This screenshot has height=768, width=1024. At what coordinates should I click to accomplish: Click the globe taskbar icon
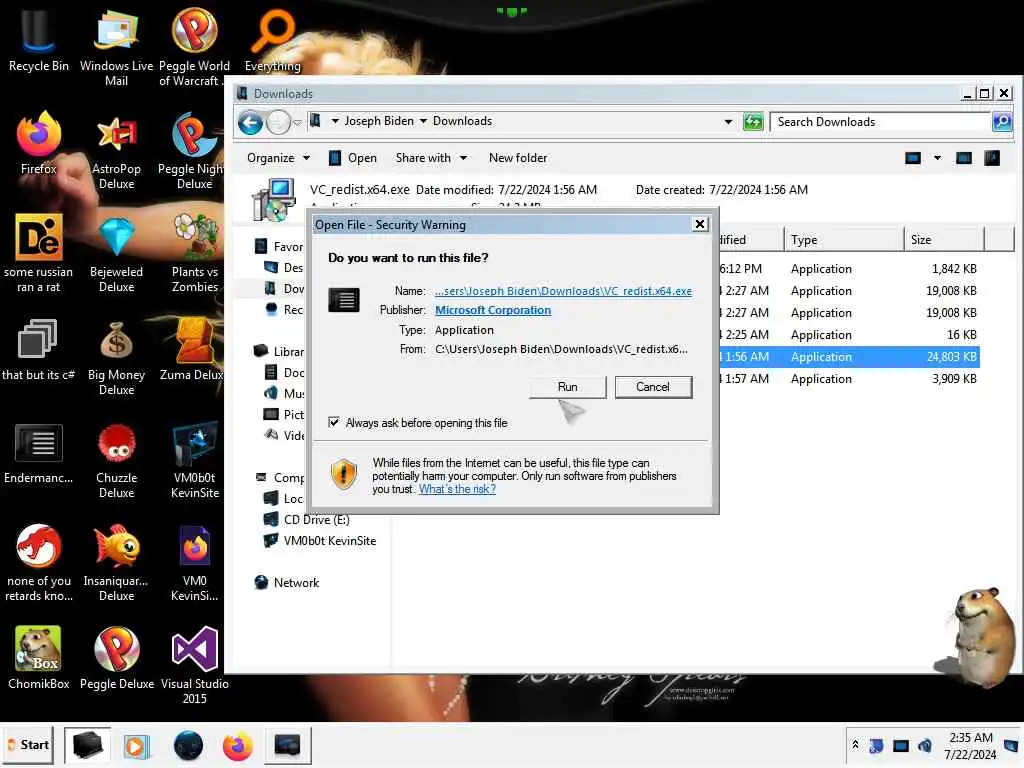[x=188, y=746]
